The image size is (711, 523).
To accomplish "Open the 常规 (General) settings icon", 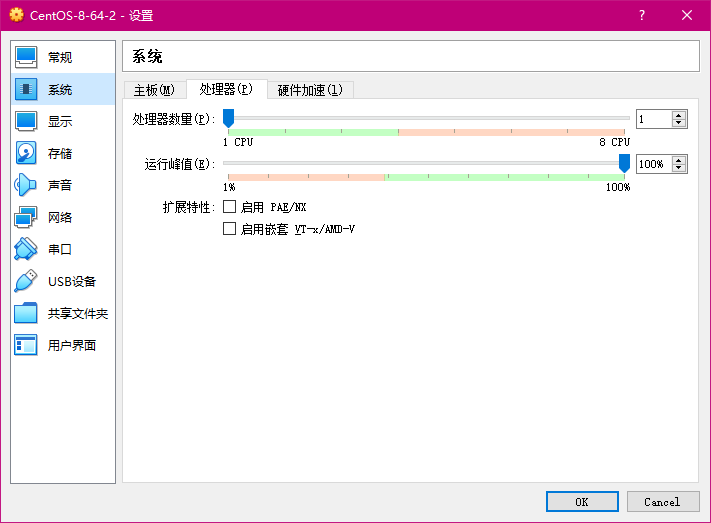I will click(x=26, y=57).
